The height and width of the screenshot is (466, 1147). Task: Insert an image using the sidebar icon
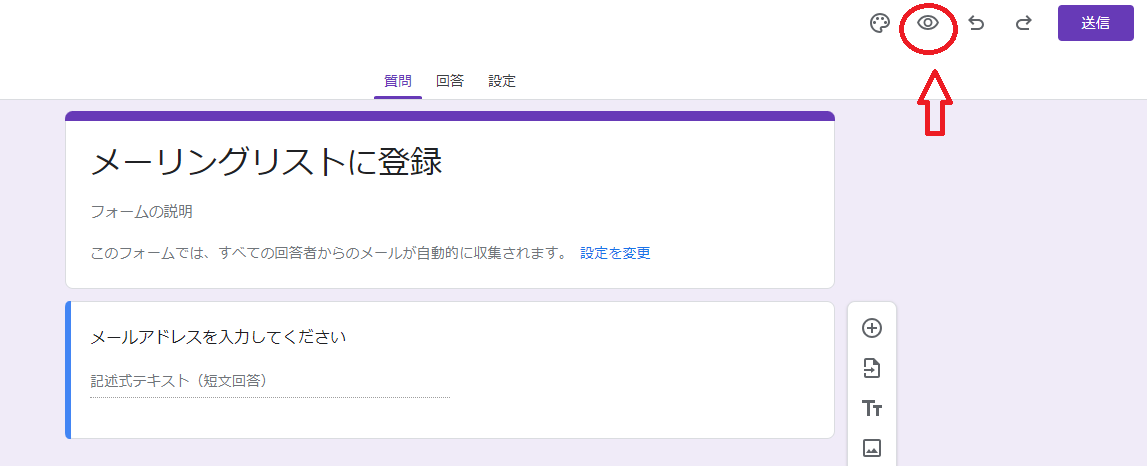(x=872, y=448)
